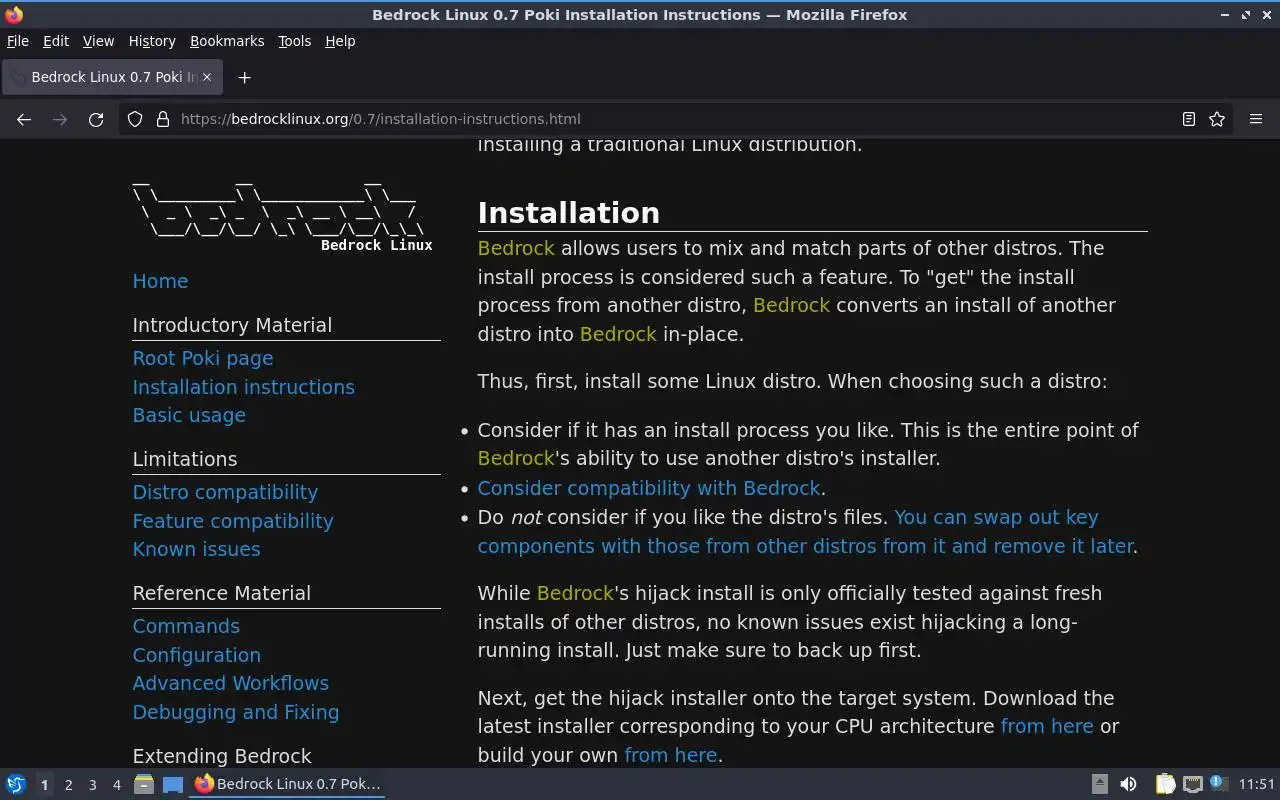Click the 'Introductory Material' sidebar heading
Viewport: 1280px width, 800px height.
click(x=232, y=325)
